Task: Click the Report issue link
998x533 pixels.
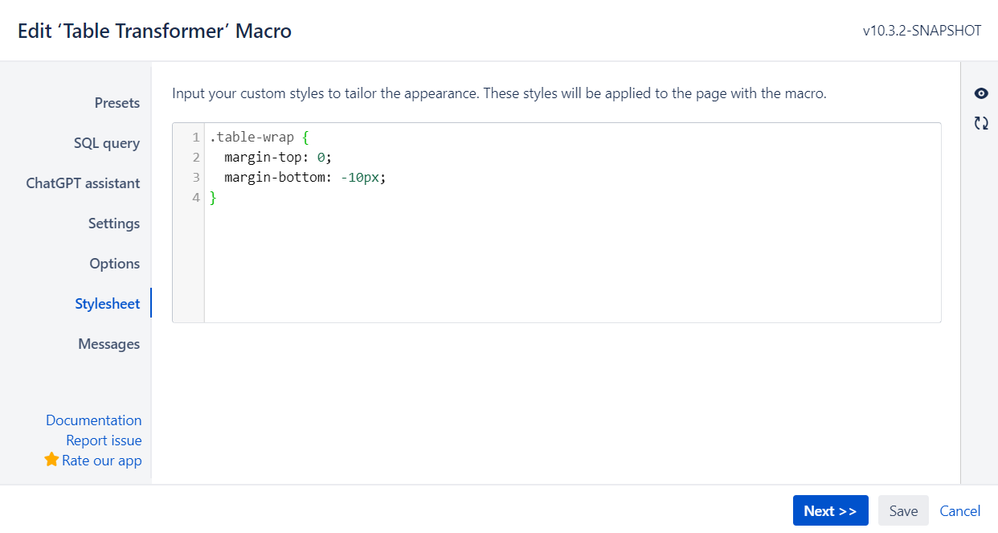Action: pyautogui.click(x=104, y=441)
